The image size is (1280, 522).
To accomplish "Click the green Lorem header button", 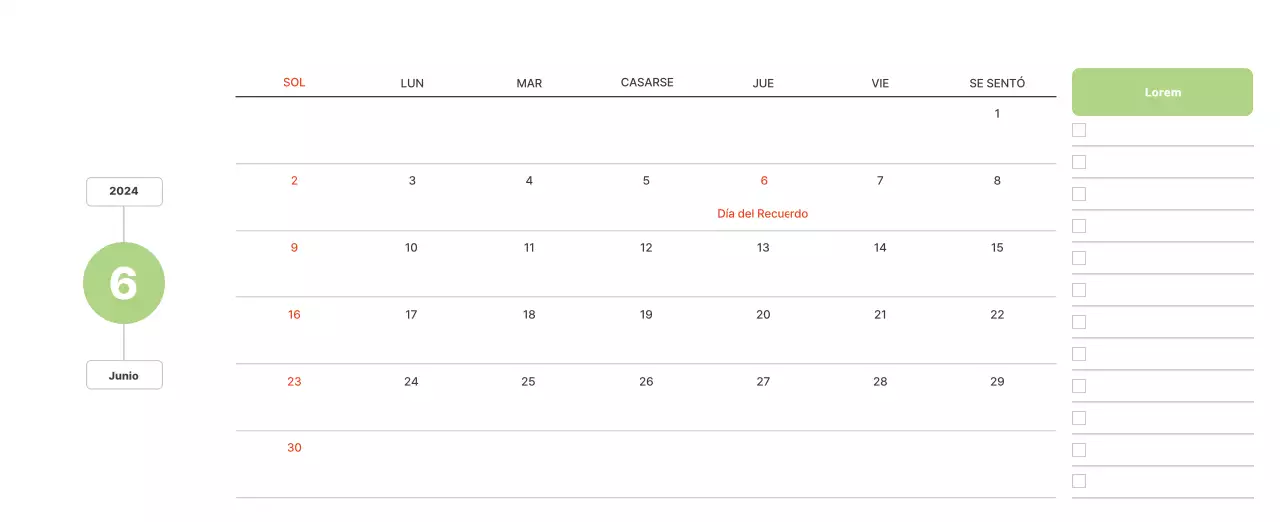I will pos(1162,92).
